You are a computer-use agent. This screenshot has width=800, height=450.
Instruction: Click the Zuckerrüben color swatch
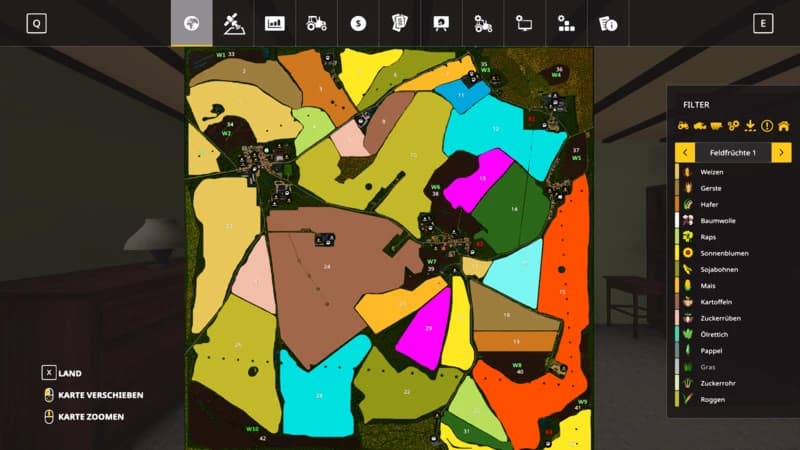[x=677, y=318]
